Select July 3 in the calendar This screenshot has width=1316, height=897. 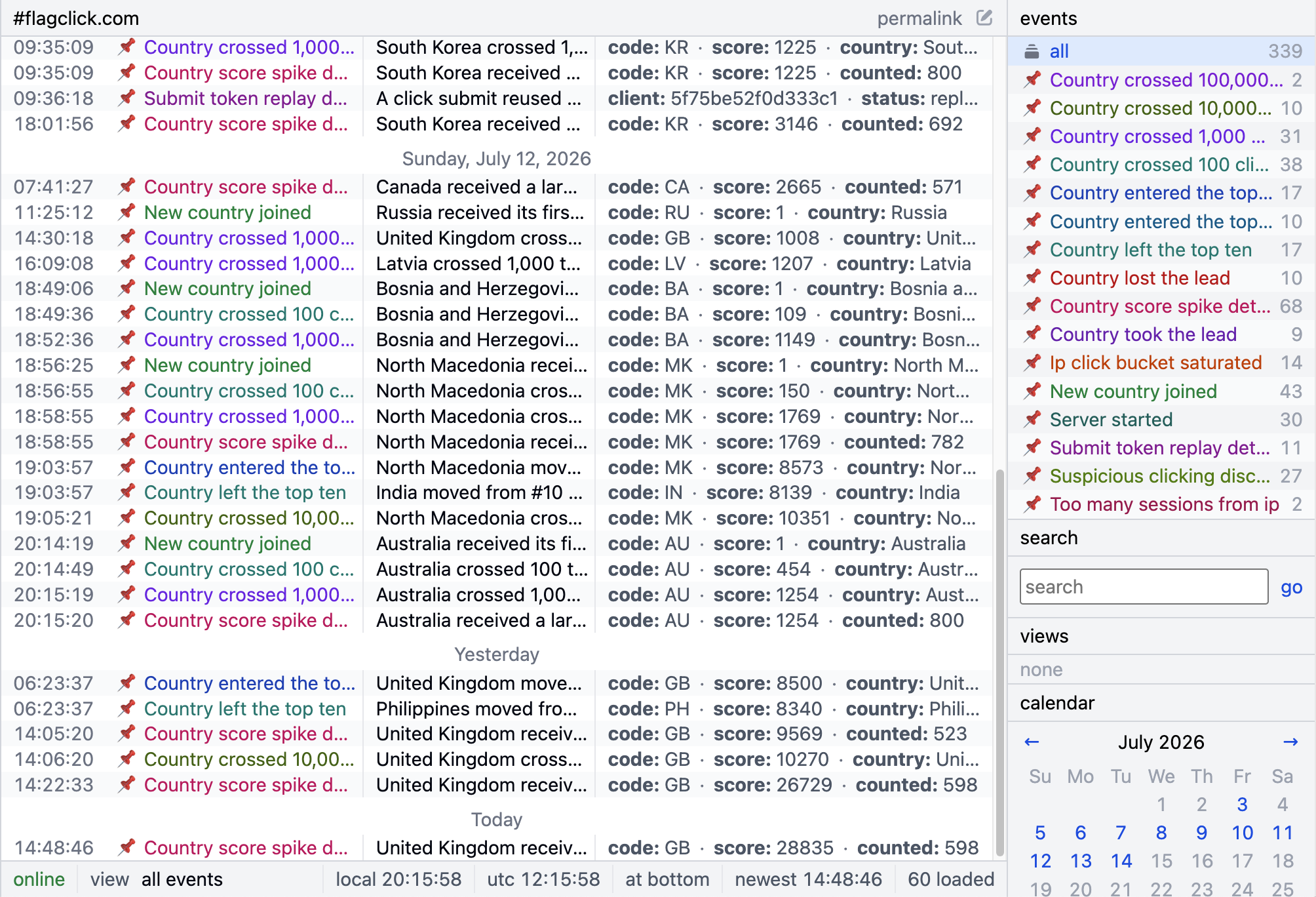[1242, 805]
